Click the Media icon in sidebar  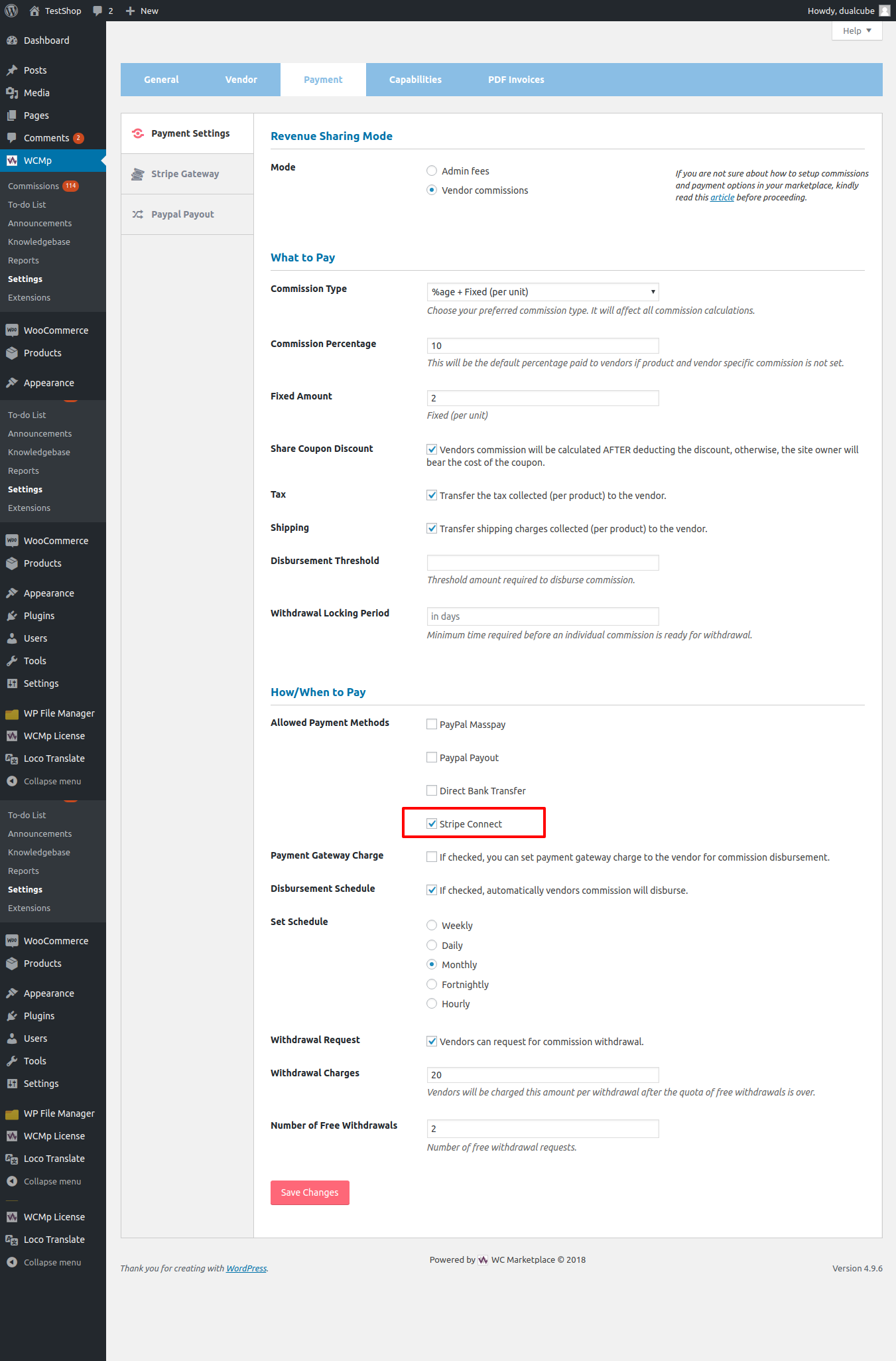pos(12,93)
